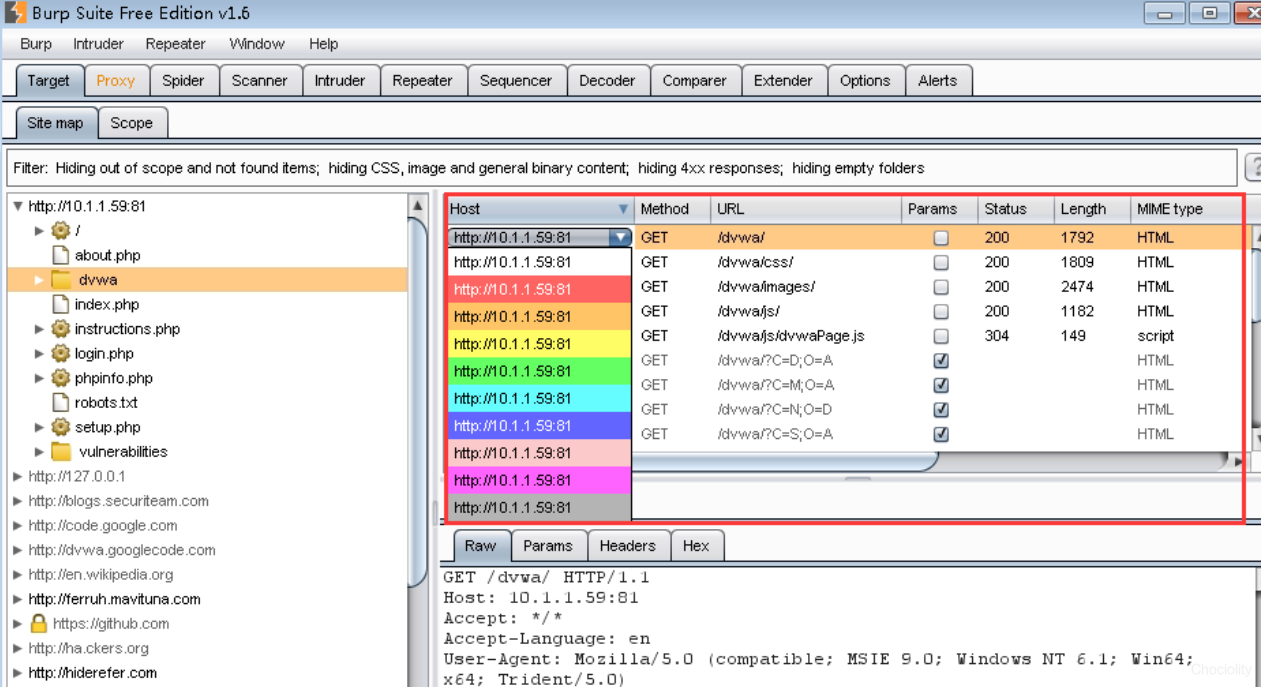Expand the dvwa folder node

click(40, 280)
